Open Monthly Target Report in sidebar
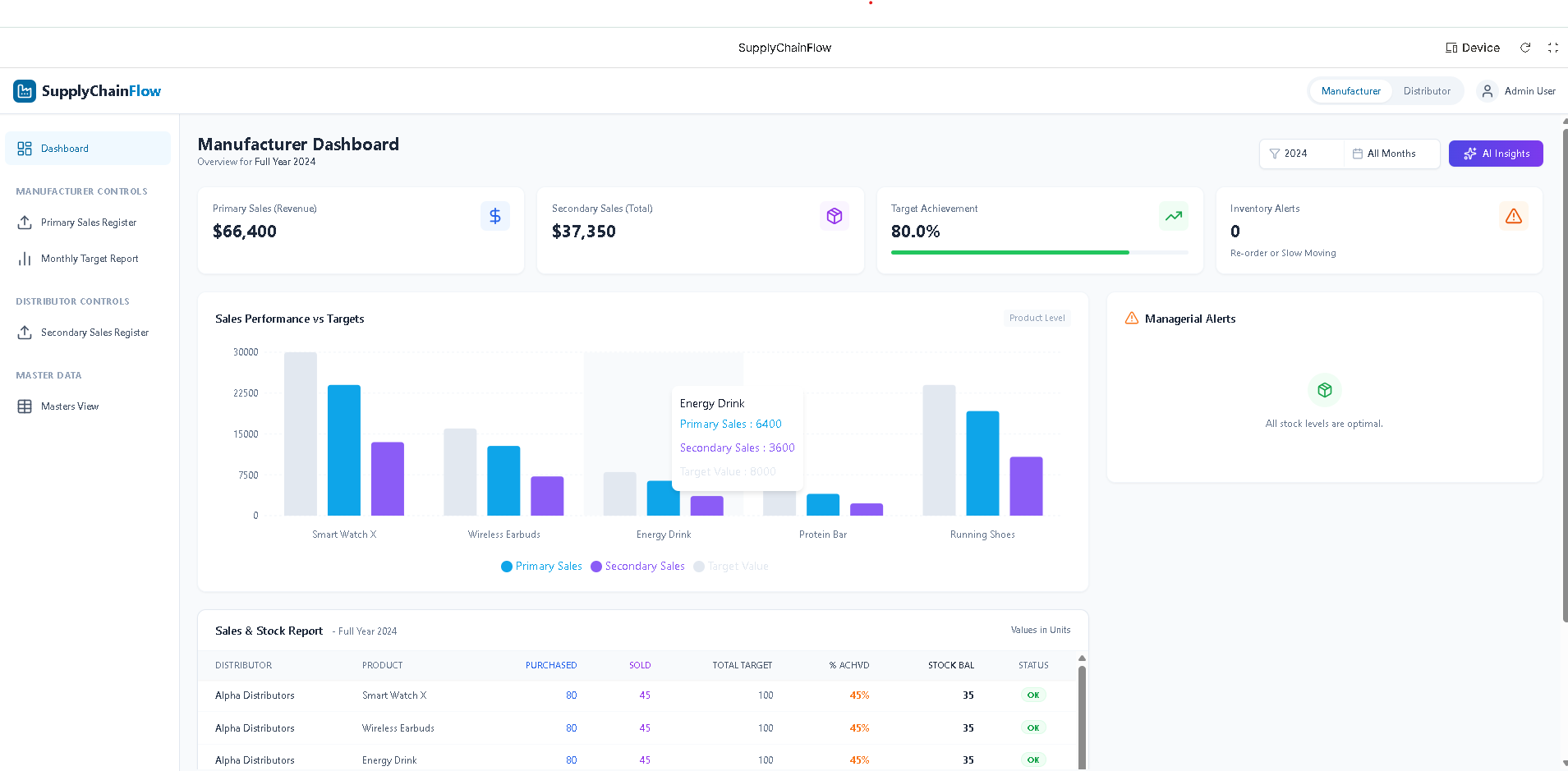The image size is (1568, 771). [x=90, y=259]
